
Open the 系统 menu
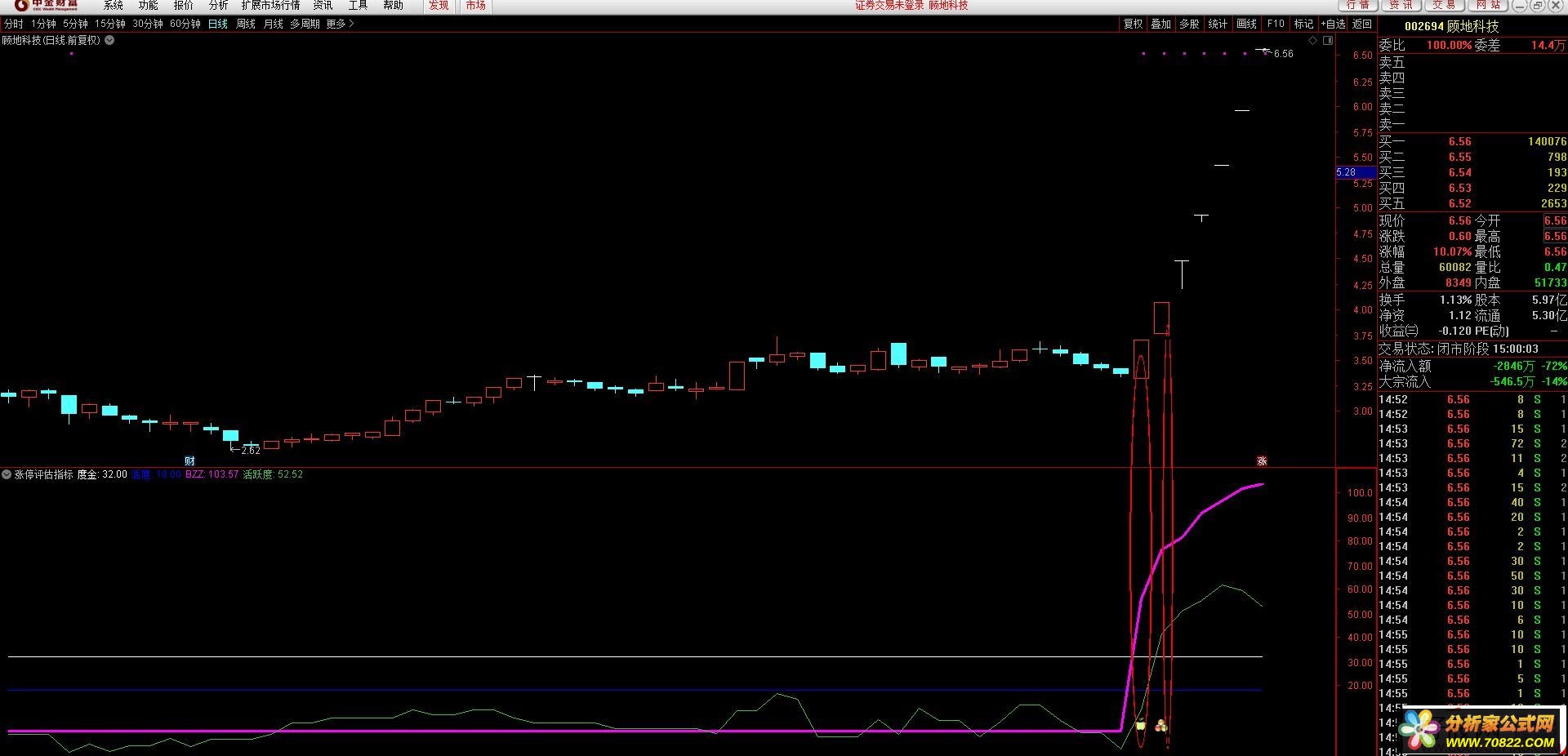click(113, 6)
